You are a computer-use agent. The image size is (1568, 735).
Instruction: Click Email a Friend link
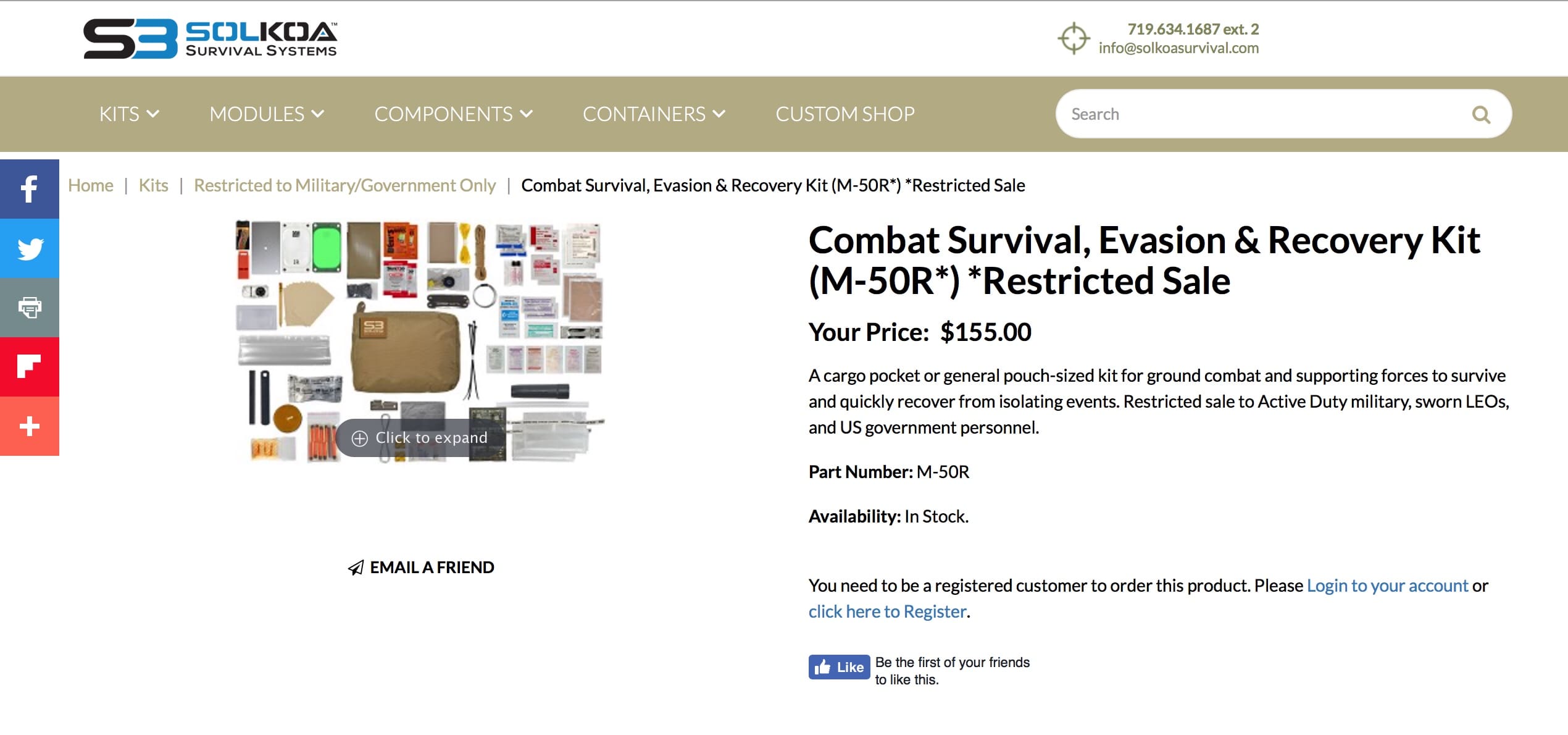pyautogui.click(x=421, y=568)
